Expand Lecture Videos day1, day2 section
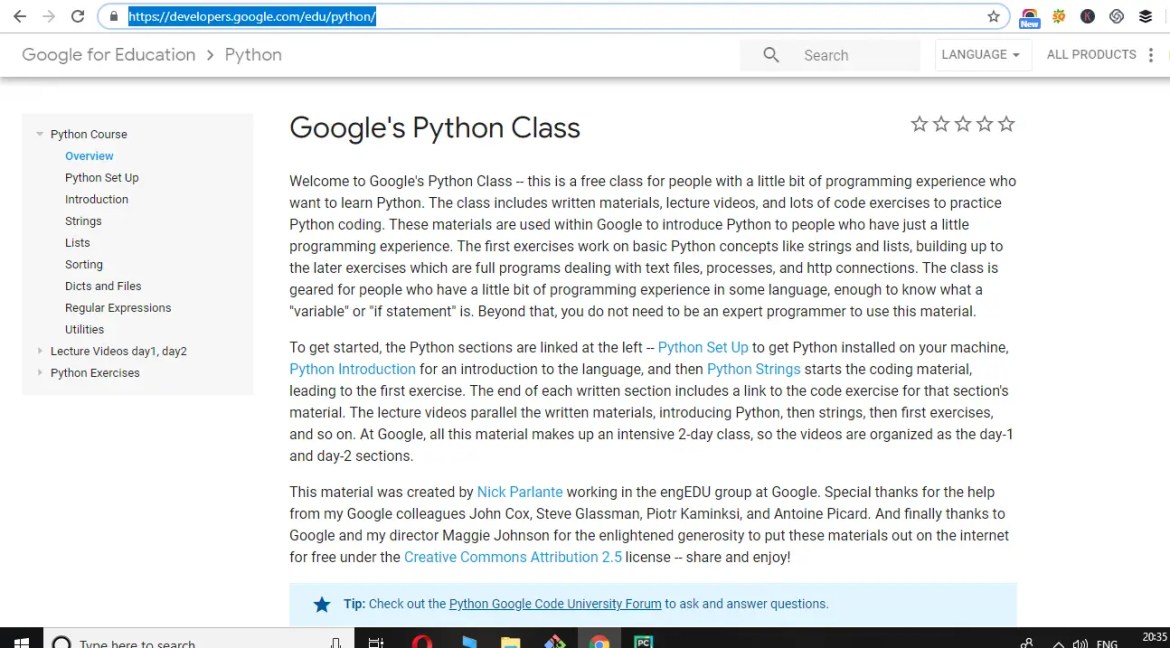Image resolution: width=1170 pixels, height=648 pixels. [x=40, y=350]
